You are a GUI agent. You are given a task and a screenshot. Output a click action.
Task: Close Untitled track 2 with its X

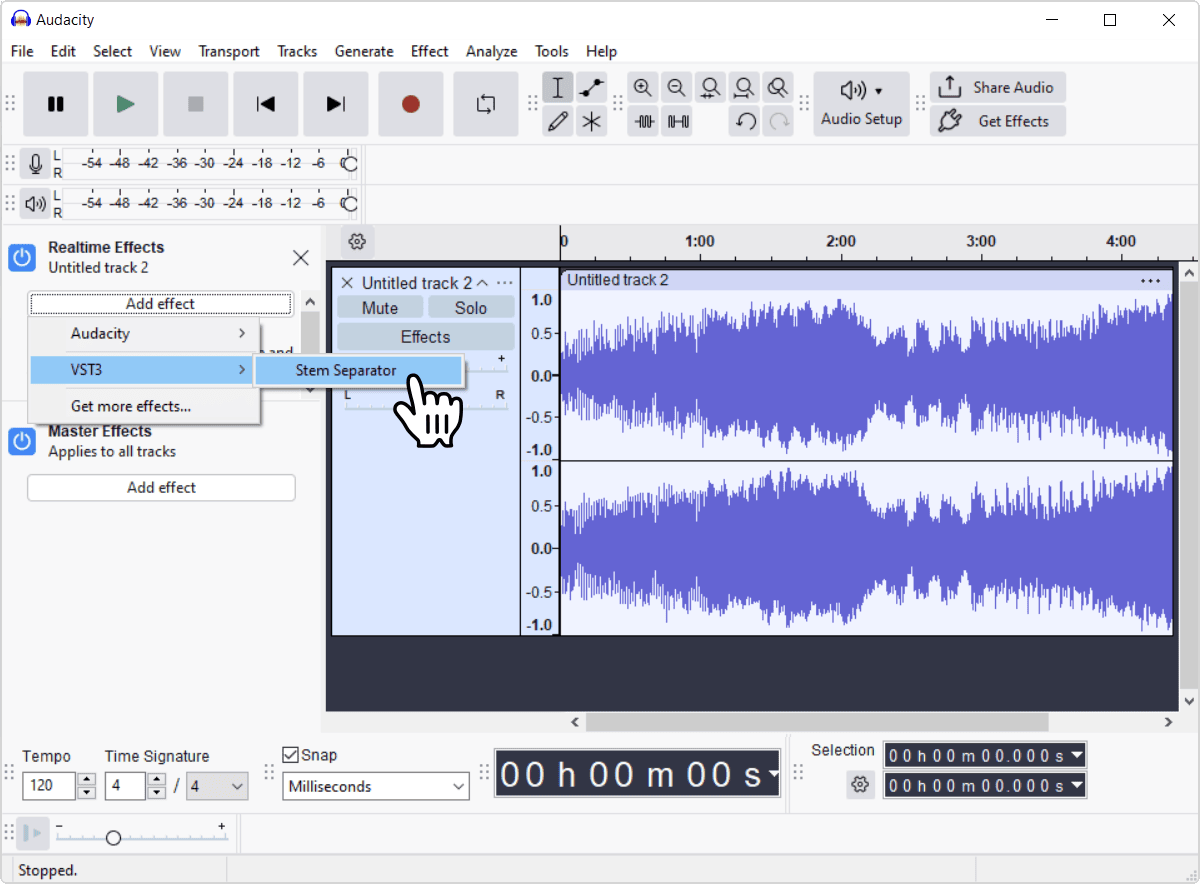tap(347, 283)
